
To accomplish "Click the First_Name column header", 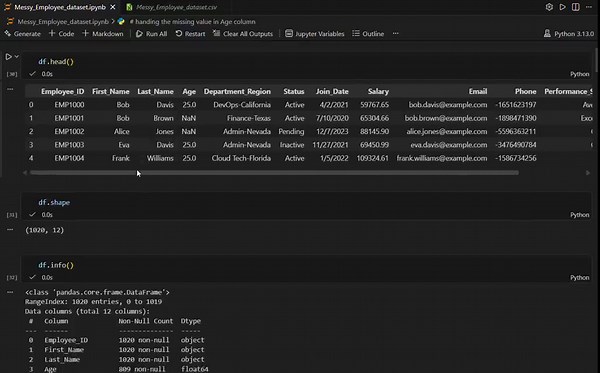I will 111,91.
